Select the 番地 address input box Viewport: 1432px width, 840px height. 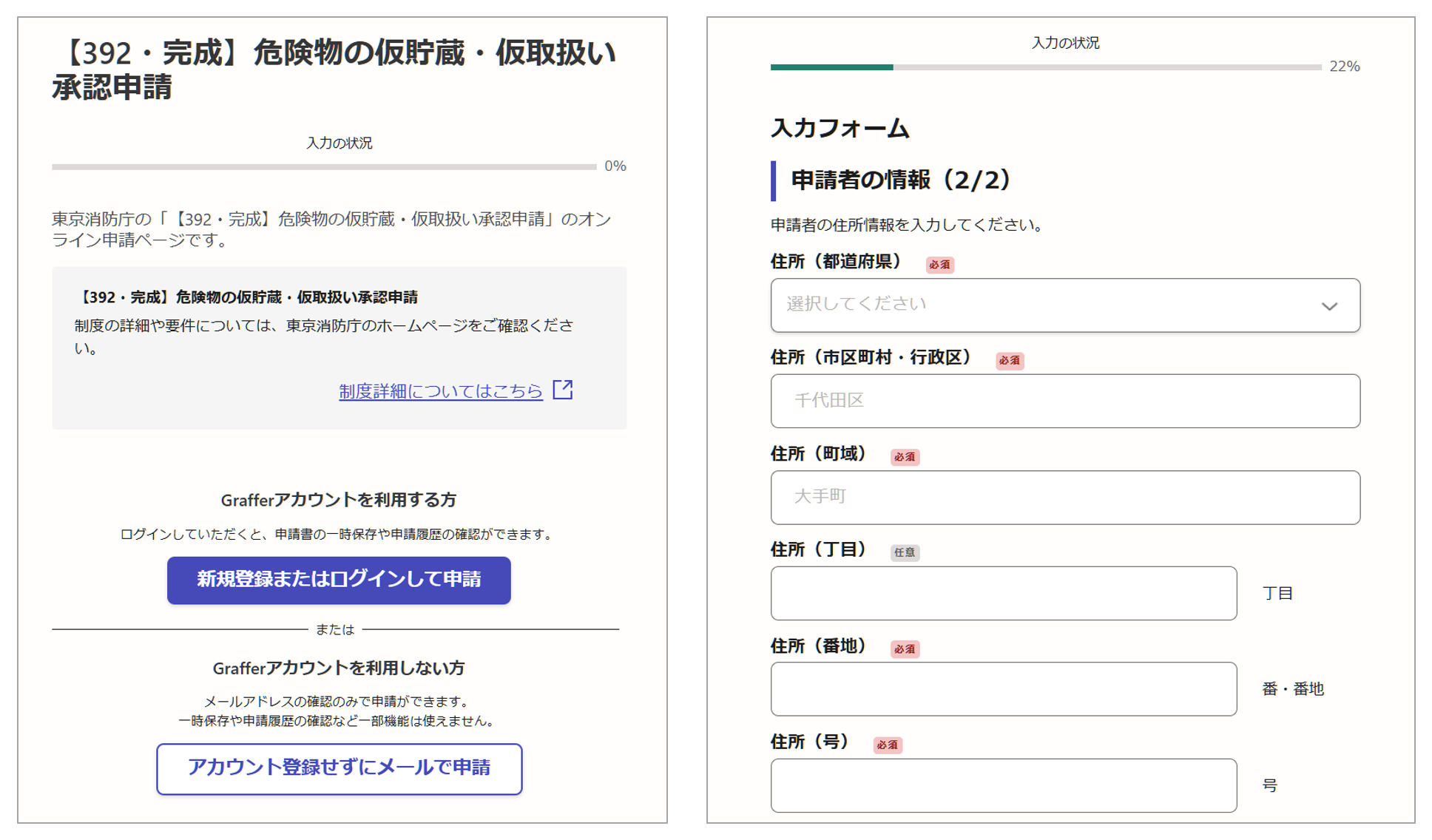(1003, 688)
